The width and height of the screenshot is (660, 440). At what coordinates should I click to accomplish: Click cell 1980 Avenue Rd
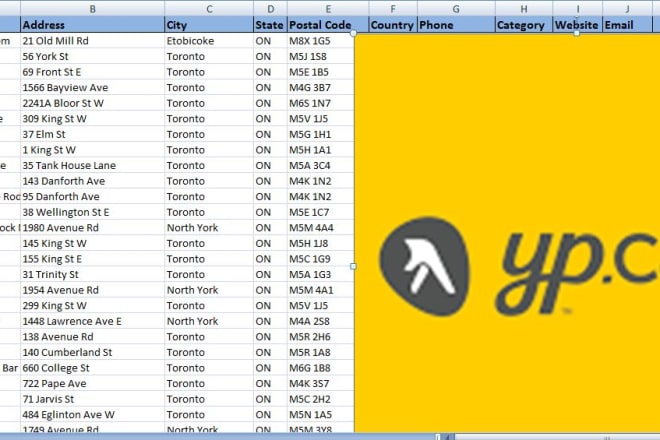[92, 228]
